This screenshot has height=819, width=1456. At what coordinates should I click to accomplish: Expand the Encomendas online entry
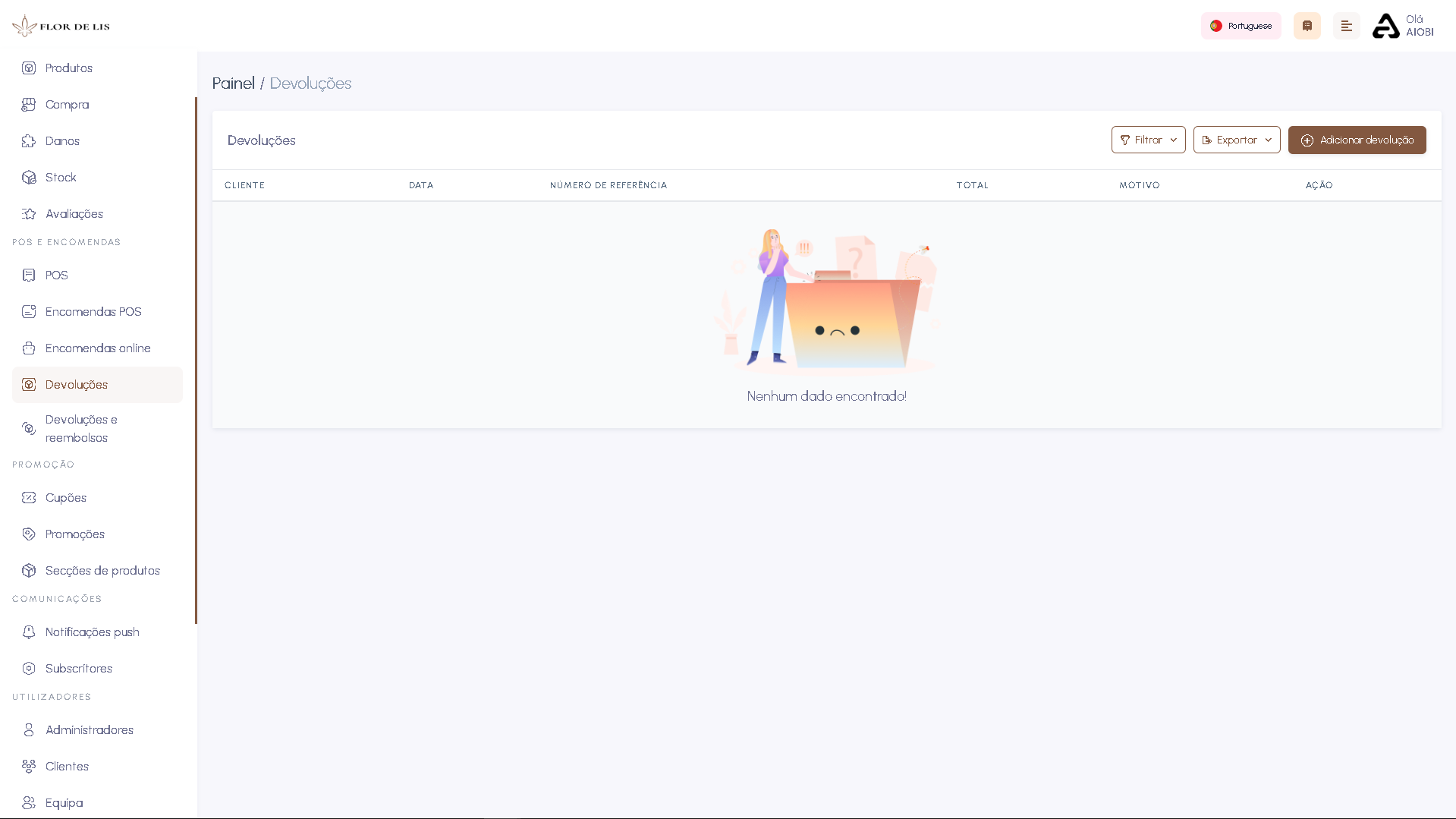coord(96,348)
